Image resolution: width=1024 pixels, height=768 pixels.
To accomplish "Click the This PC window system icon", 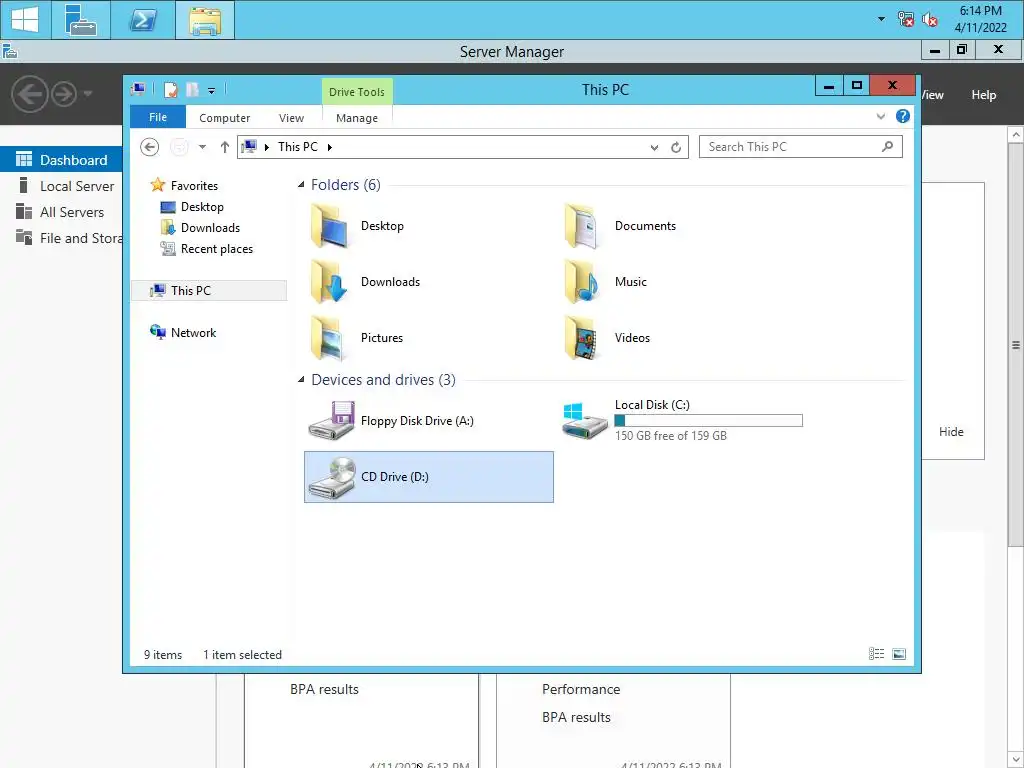I will [x=138, y=89].
